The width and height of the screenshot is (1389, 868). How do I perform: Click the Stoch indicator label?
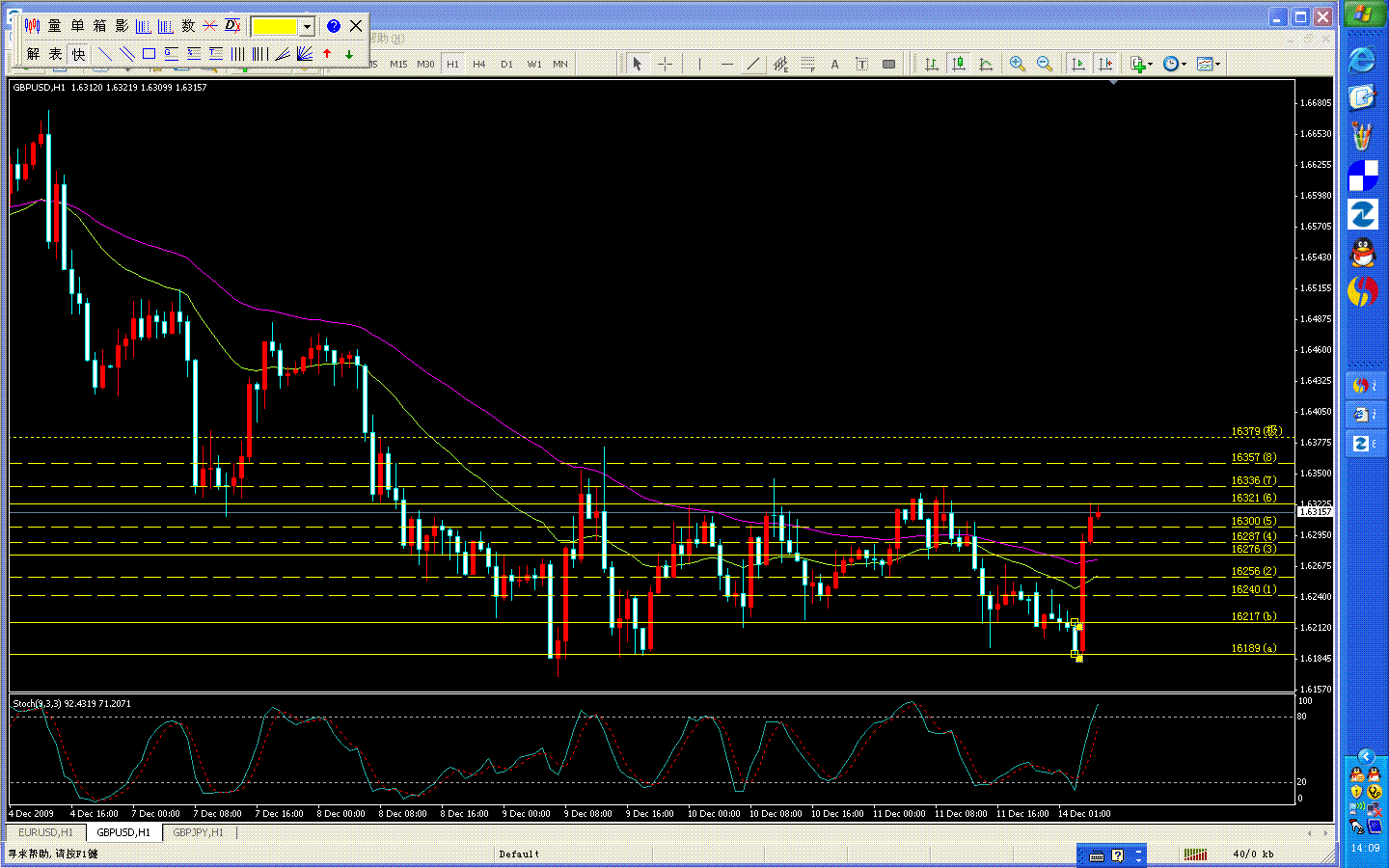[x=71, y=704]
